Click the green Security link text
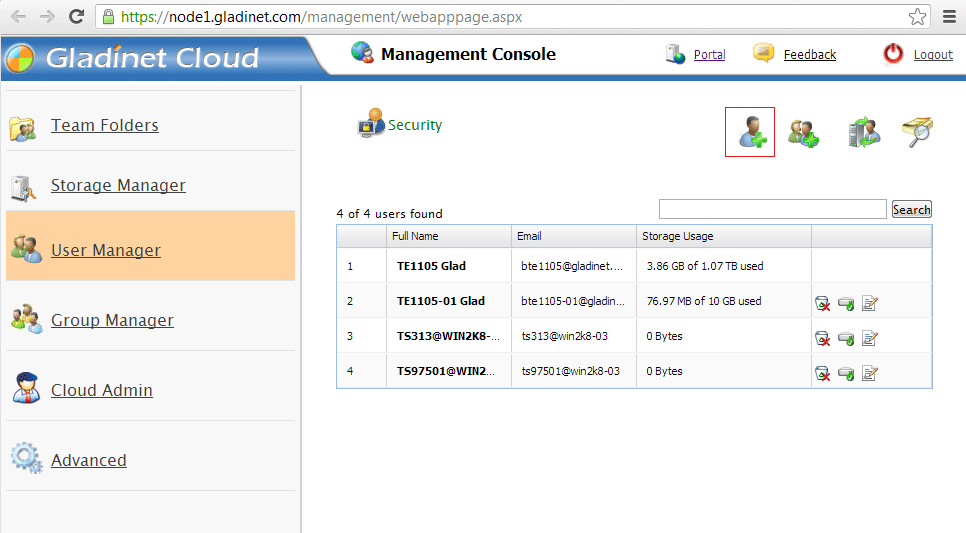Viewport: 966px width, 533px height. coord(415,125)
